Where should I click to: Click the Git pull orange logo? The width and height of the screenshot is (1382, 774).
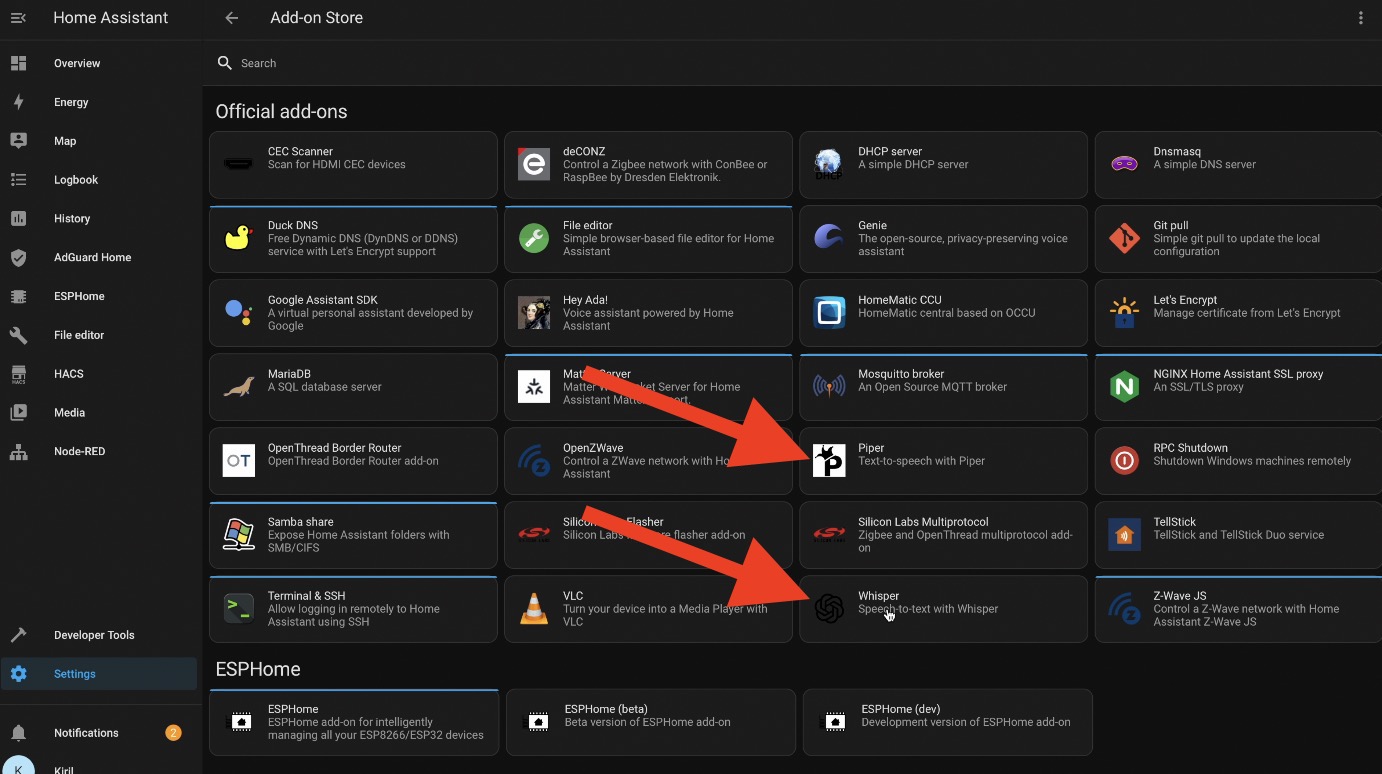coord(1125,238)
